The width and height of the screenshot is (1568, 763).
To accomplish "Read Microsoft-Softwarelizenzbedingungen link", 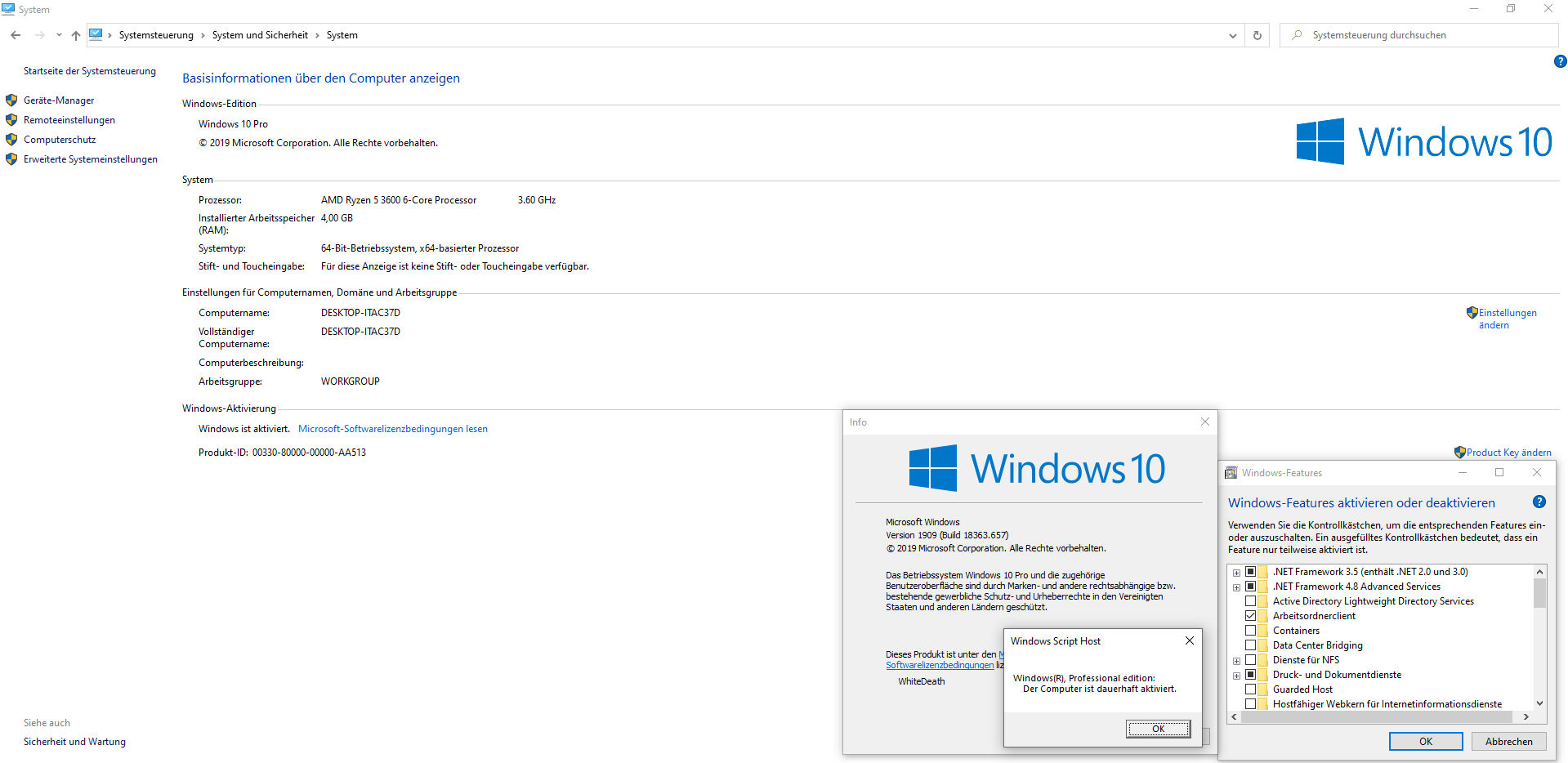I will click(393, 429).
